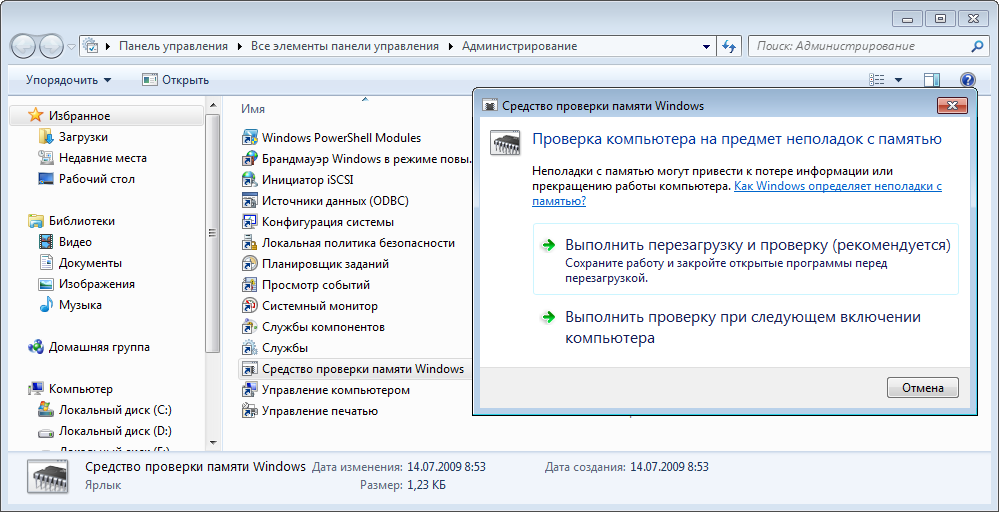
Task: Open link Как Windows определяет неполадки с памятью
Action: (x=737, y=194)
